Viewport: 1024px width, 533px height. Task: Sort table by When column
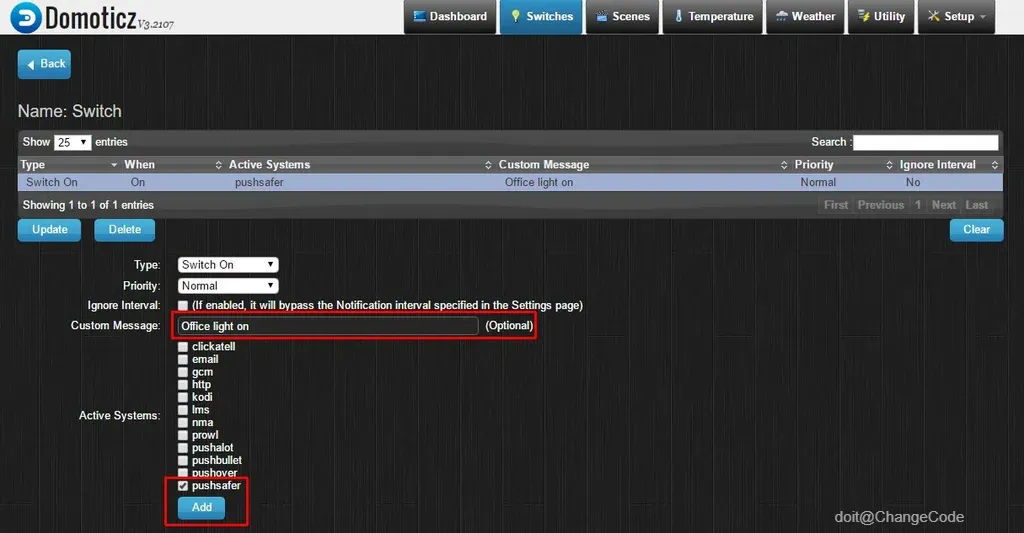(x=173, y=165)
